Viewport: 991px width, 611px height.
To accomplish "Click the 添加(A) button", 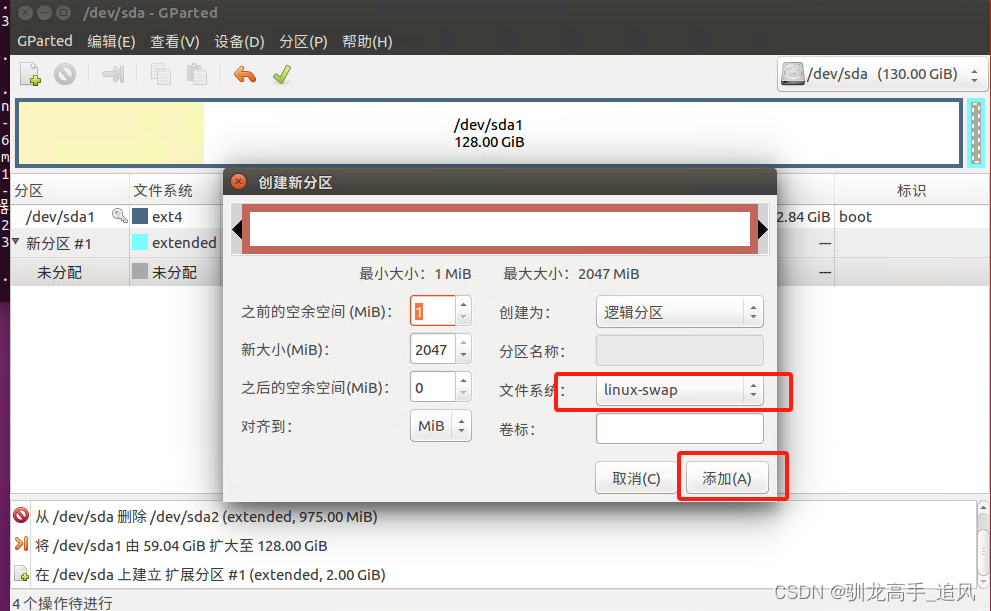I will click(x=727, y=478).
